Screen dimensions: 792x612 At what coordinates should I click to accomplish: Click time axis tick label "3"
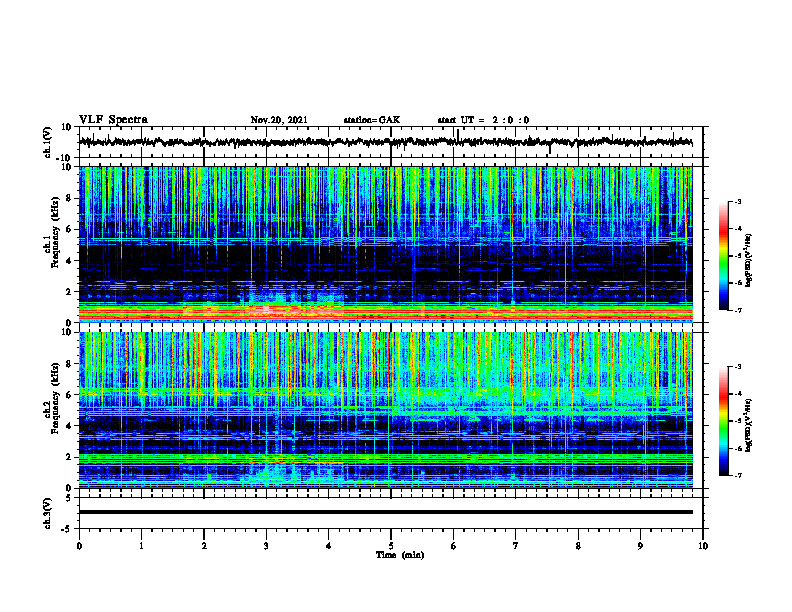(x=266, y=546)
